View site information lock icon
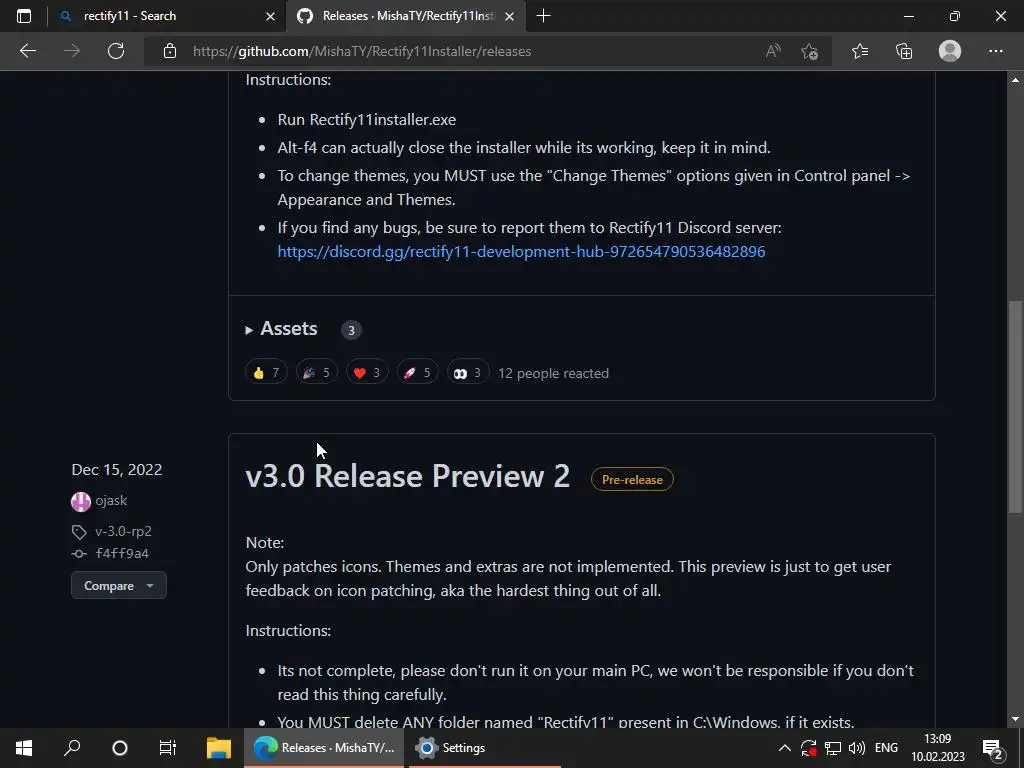 [170, 51]
